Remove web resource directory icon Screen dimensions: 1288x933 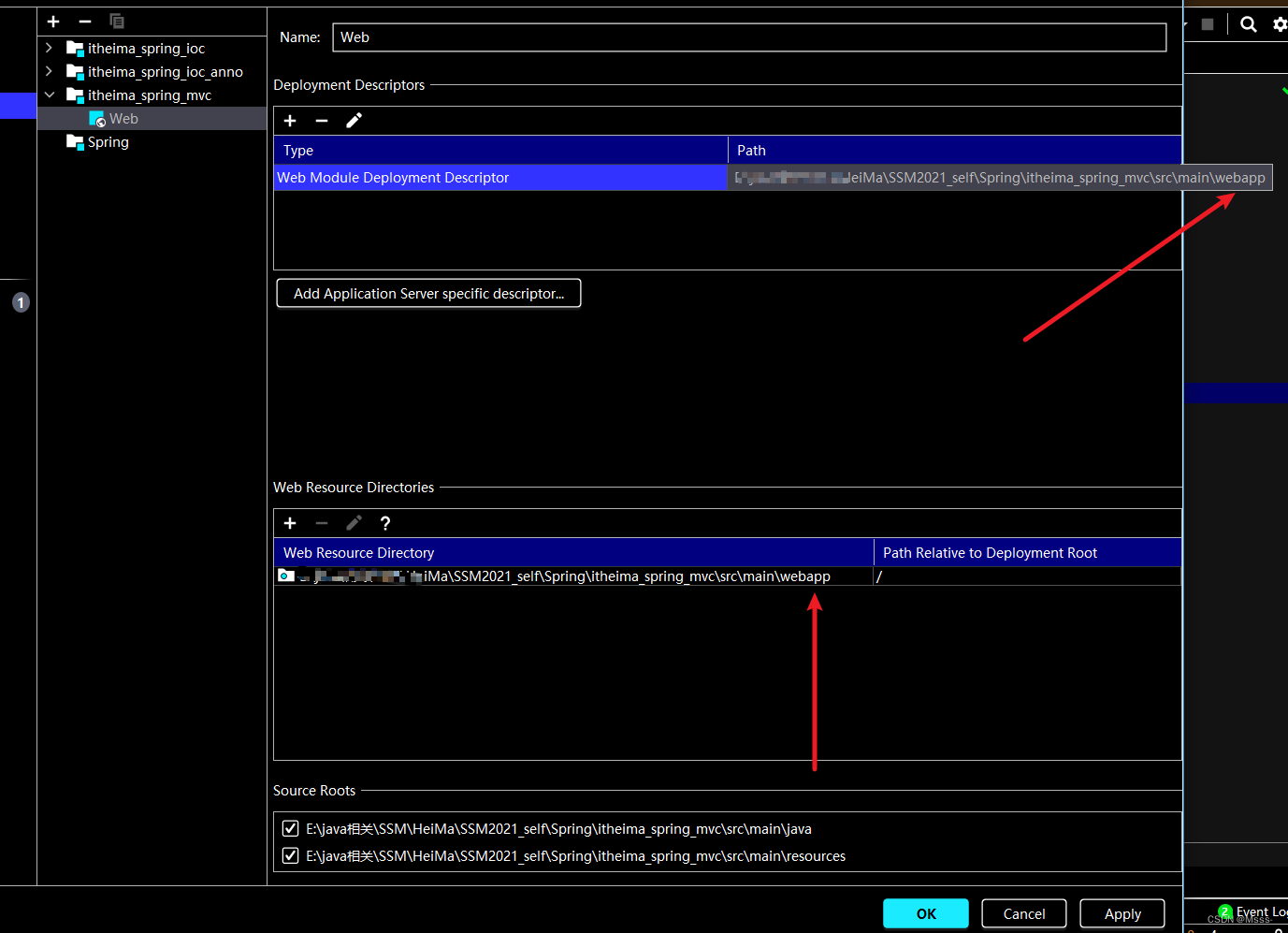click(x=322, y=523)
